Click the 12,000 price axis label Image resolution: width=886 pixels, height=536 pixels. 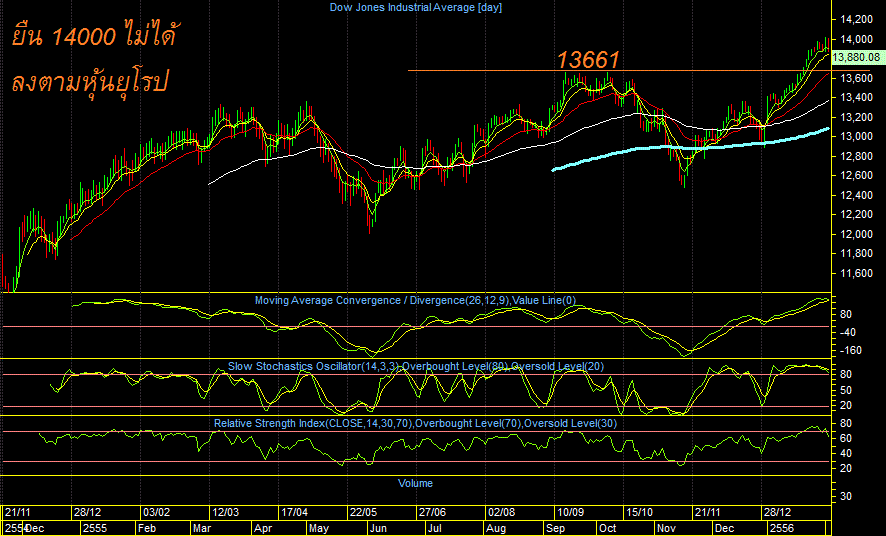(857, 234)
